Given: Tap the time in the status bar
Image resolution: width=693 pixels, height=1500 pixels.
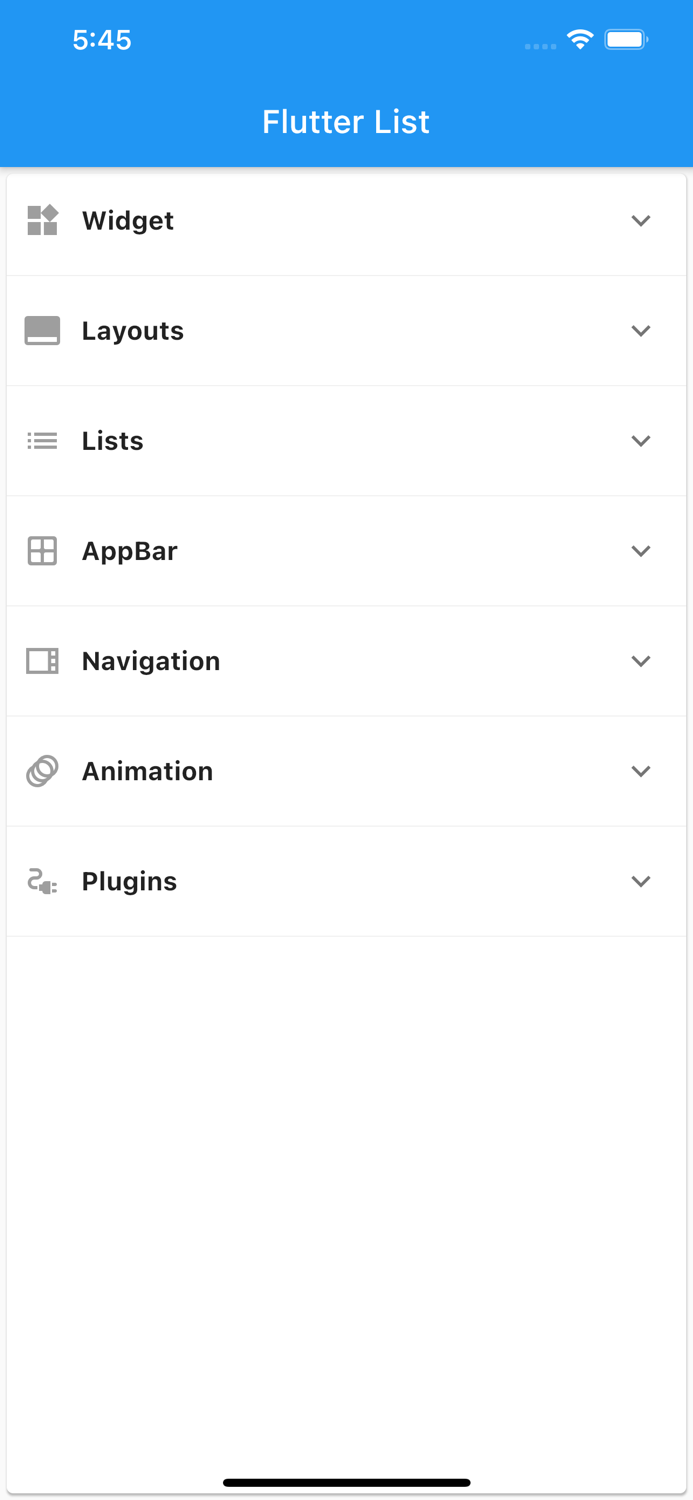Looking at the screenshot, I should click(102, 40).
